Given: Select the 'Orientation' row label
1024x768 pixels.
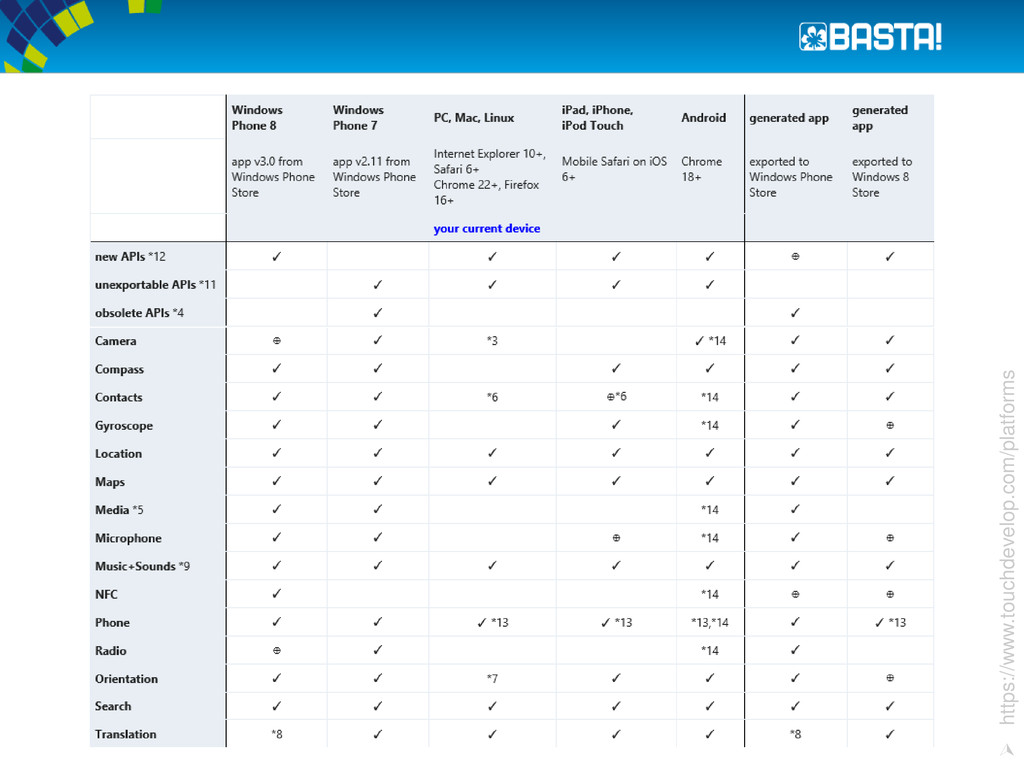Looking at the screenshot, I should 126,679.
